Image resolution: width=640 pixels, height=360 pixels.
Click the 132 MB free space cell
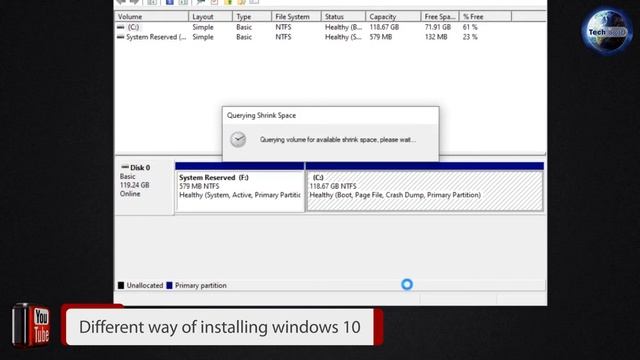coord(436,37)
